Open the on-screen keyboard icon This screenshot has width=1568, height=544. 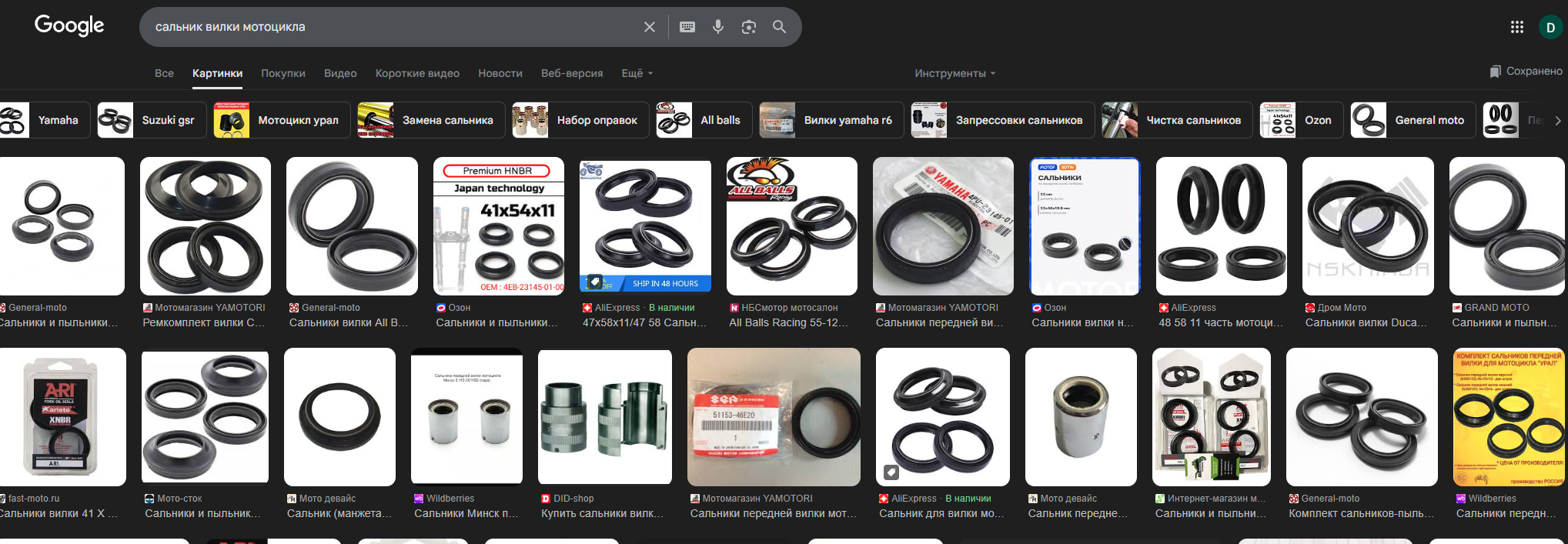(x=687, y=27)
